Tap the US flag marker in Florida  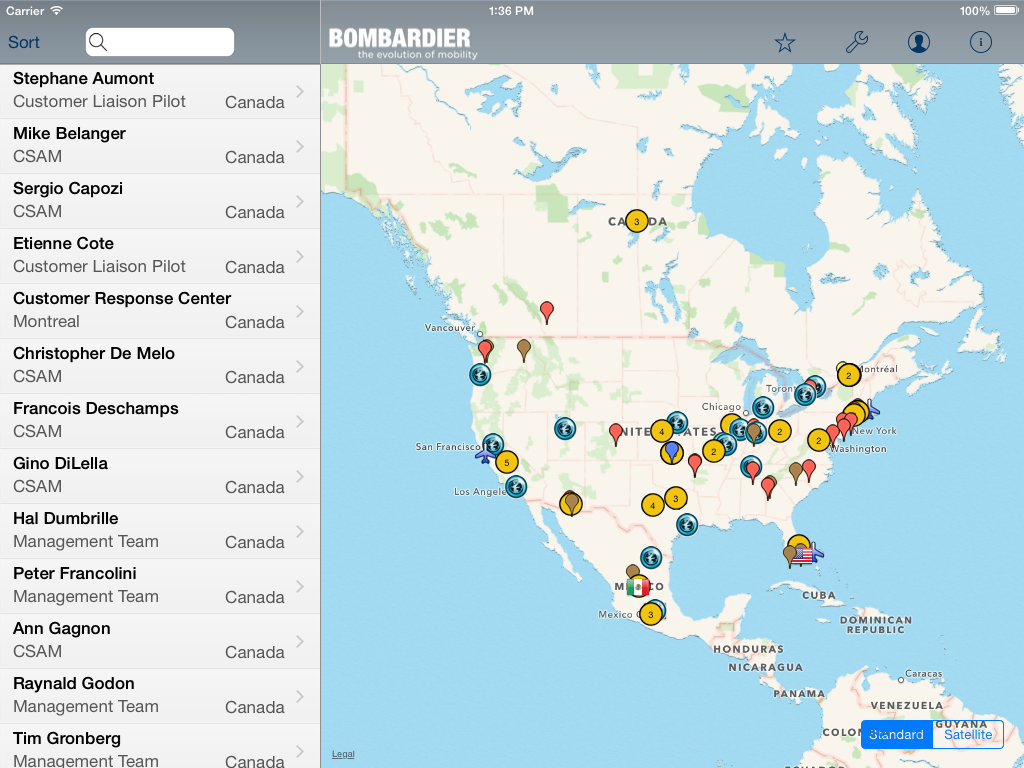click(x=801, y=556)
